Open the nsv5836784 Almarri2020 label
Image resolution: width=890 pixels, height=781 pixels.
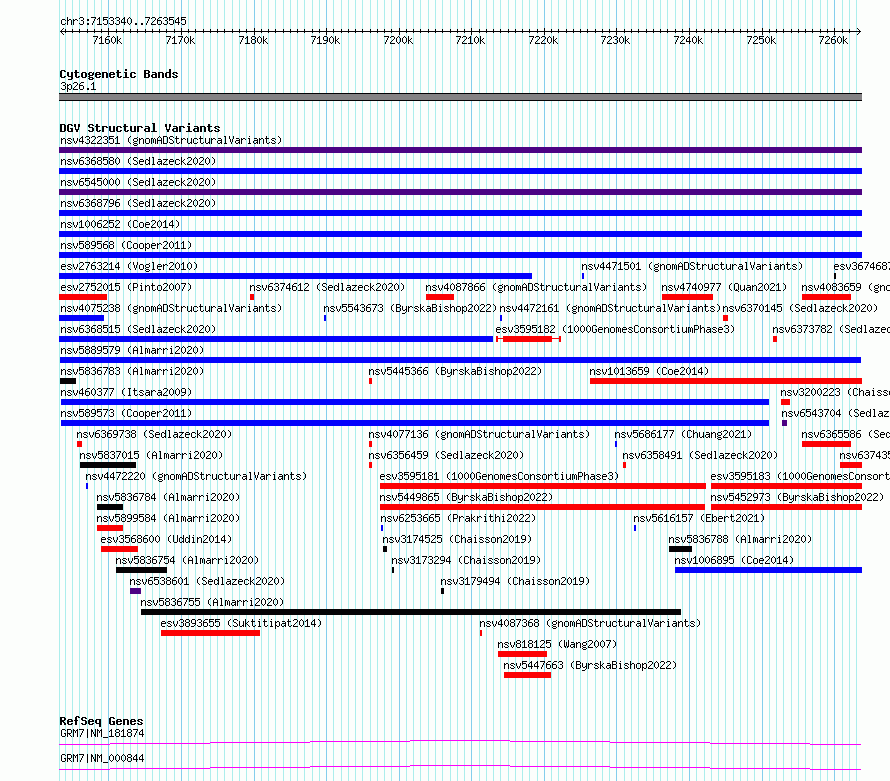coord(168,497)
